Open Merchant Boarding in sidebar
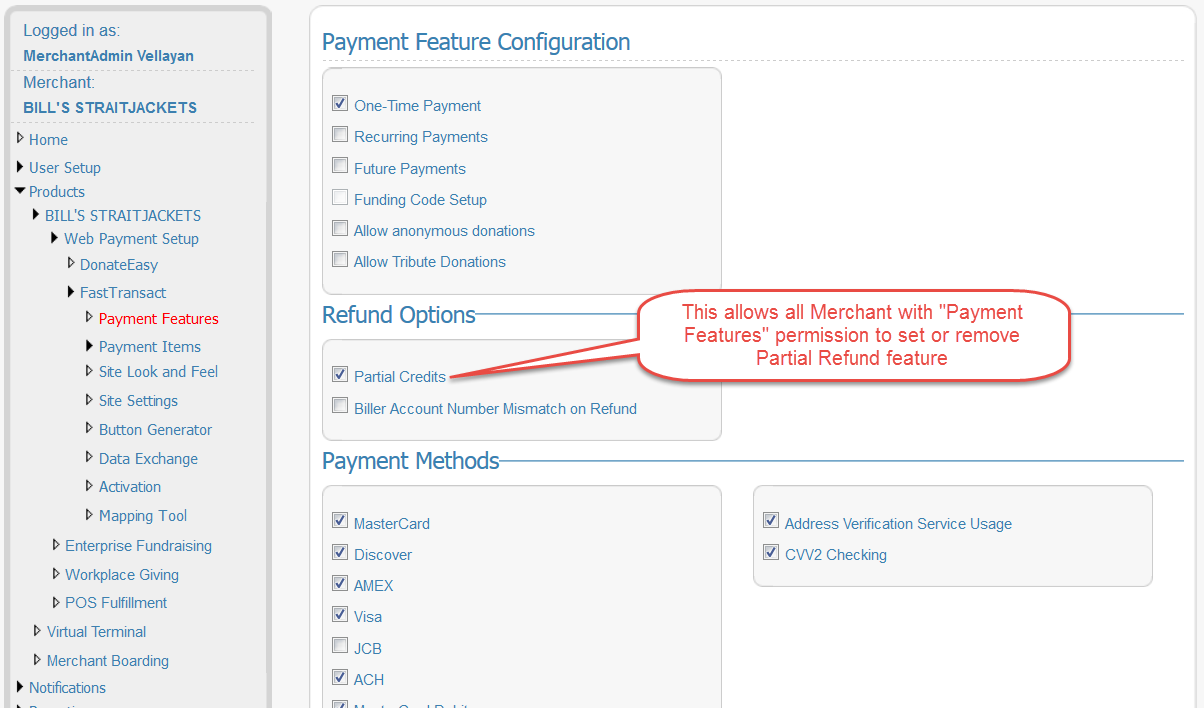 107,661
